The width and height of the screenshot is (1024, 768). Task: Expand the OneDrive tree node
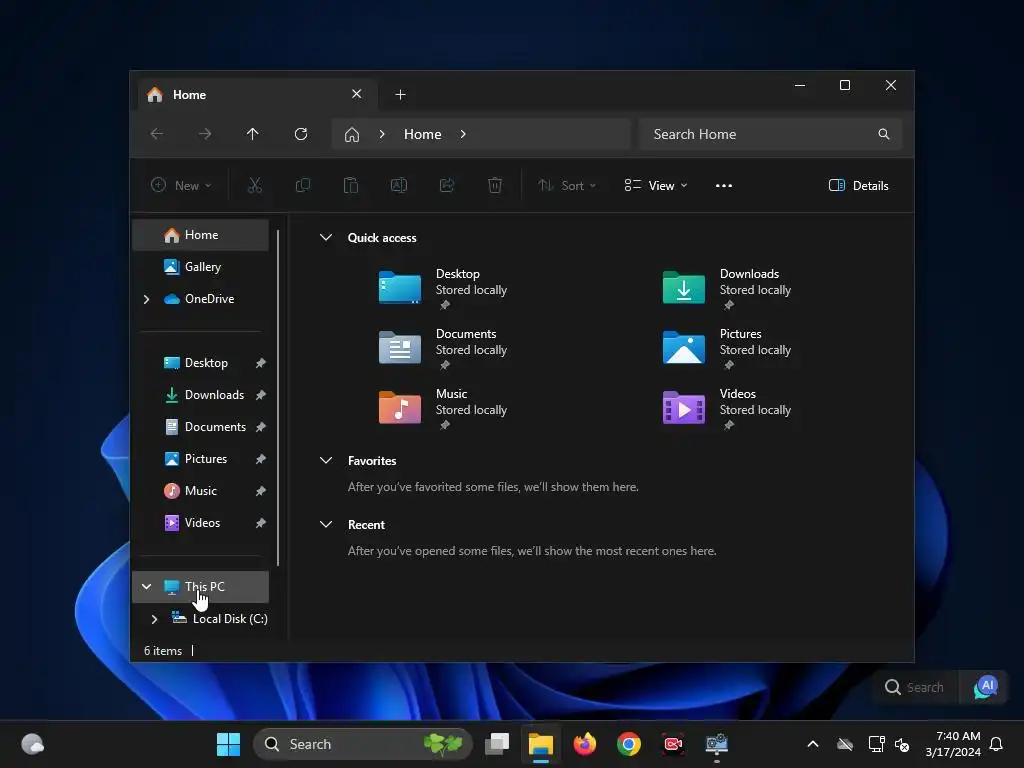[x=147, y=299]
